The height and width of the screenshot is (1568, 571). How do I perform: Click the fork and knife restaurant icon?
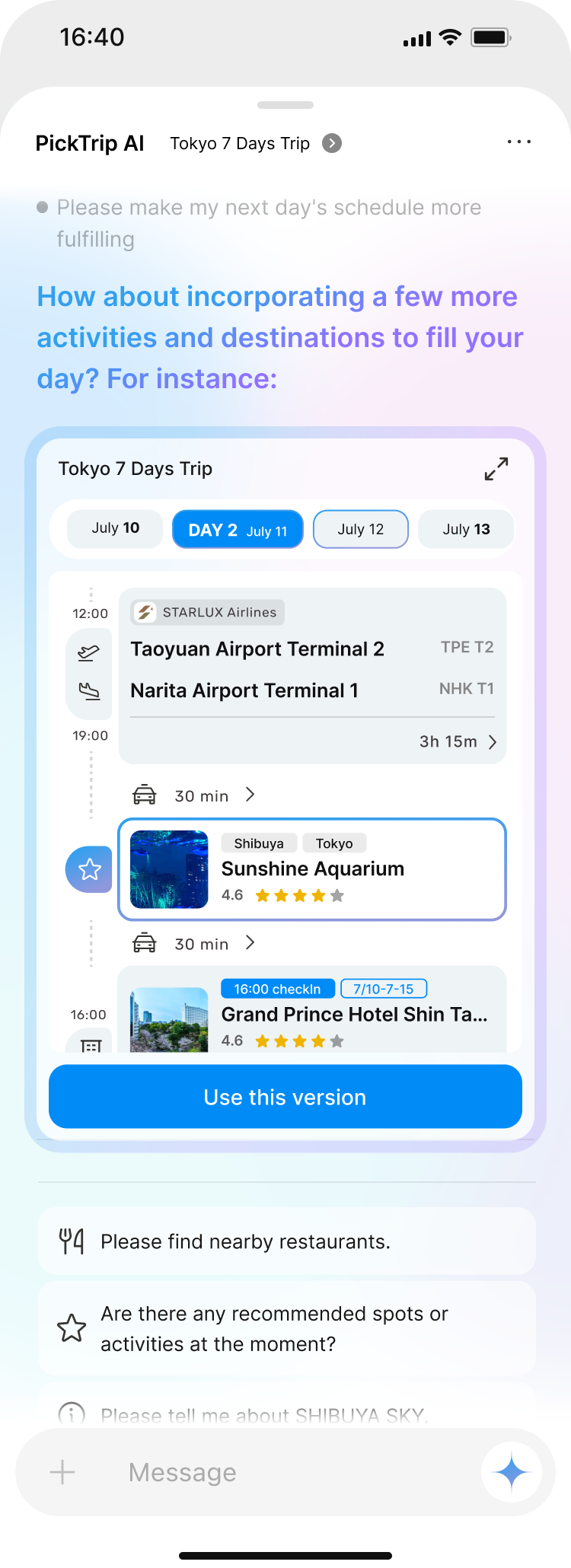[72, 1241]
